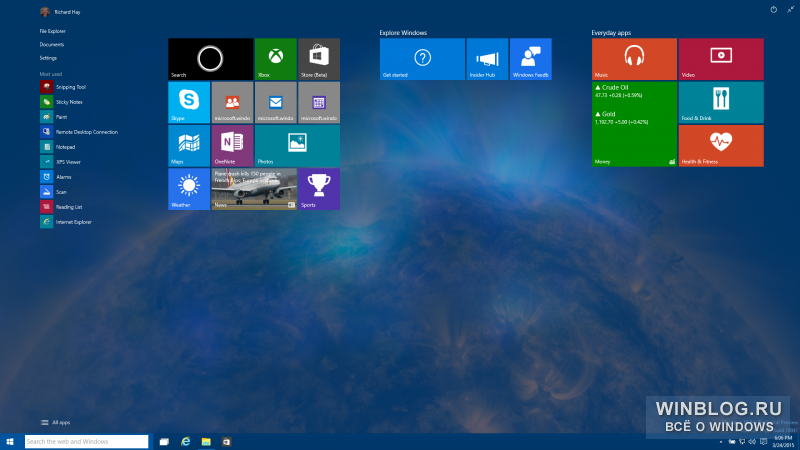800x450 pixels.
Task: Click the taskbar clock and date
Action: pos(783,442)
